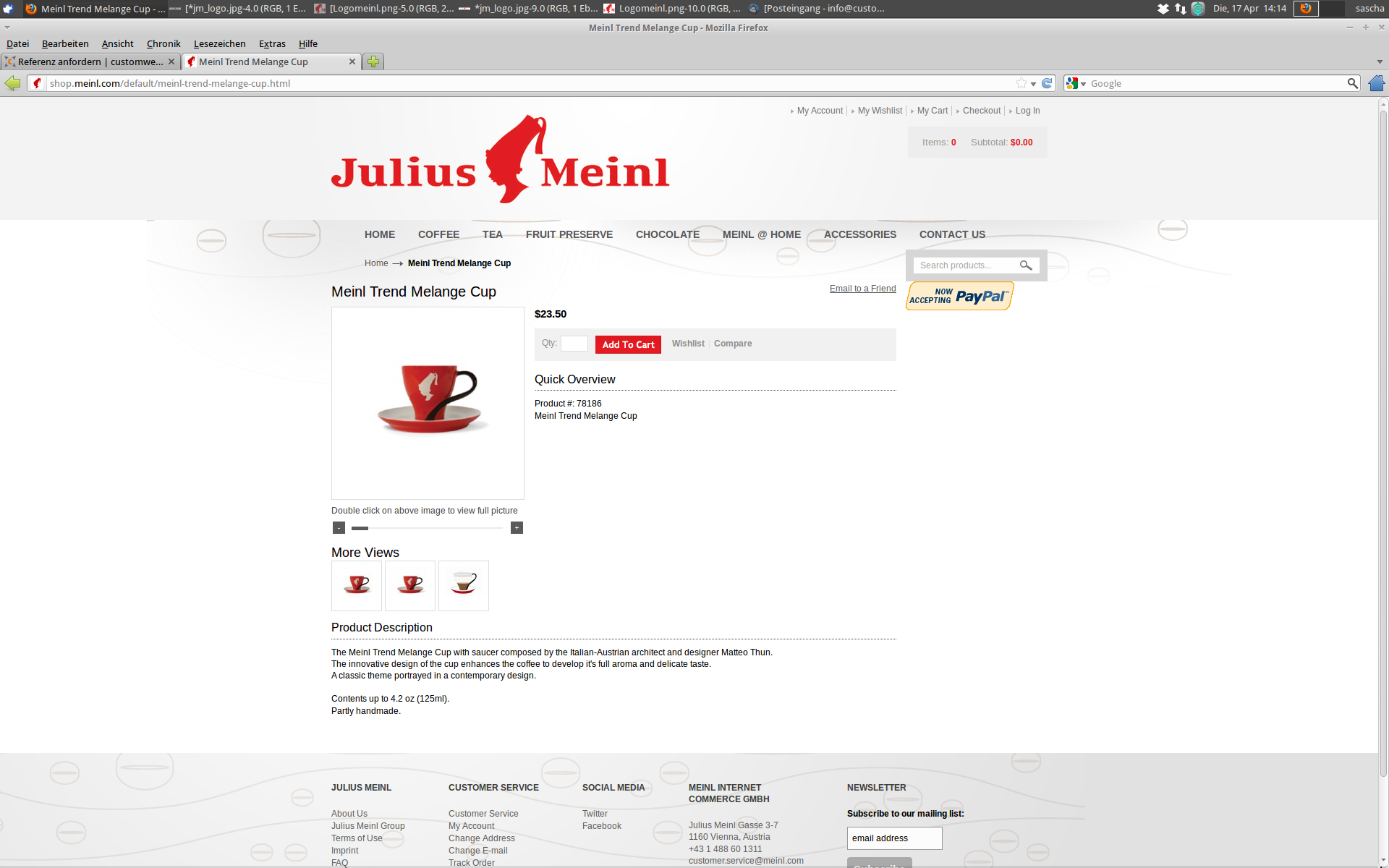Open the Datei menu
The width and height of the screenshot is (1389, 868).
click(x=18, y=43)
